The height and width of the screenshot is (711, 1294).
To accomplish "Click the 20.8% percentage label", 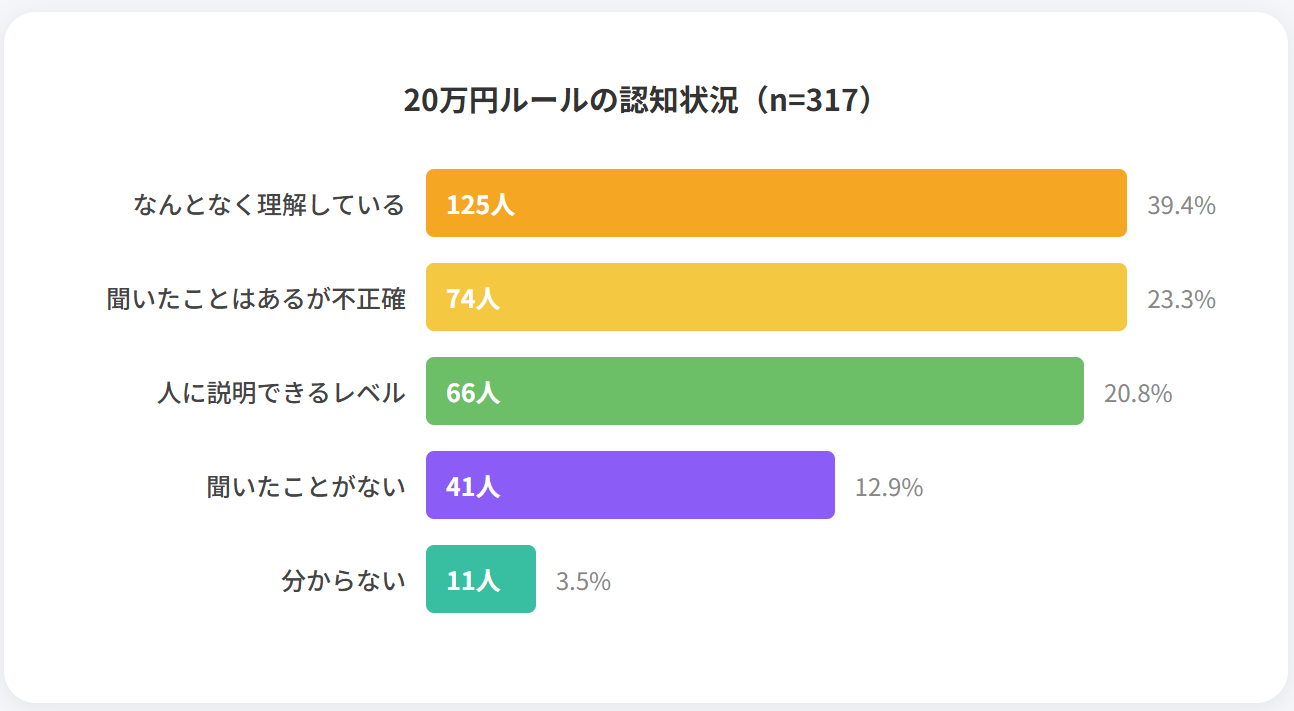I will [x=1138, y=394].
